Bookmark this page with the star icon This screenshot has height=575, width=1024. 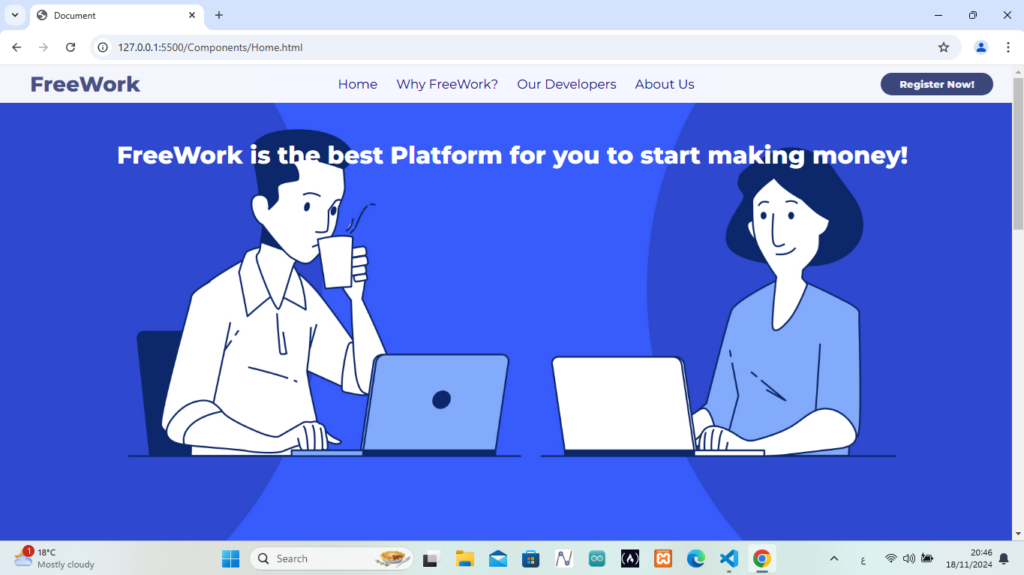click(x=944, y=47)
